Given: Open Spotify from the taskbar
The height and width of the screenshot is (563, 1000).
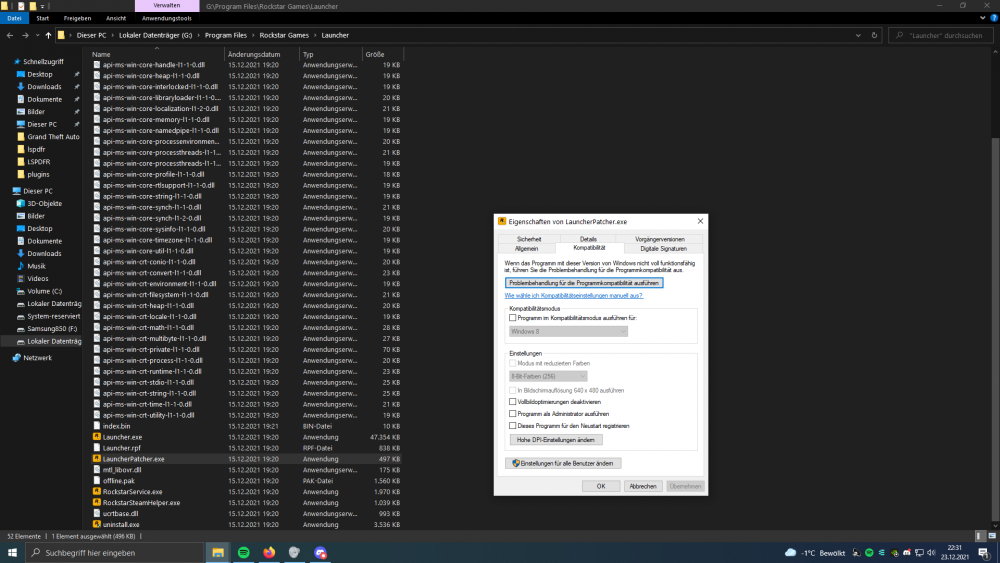Looking at the screenshot, I should pyautogui.click(x=244, y=553).
